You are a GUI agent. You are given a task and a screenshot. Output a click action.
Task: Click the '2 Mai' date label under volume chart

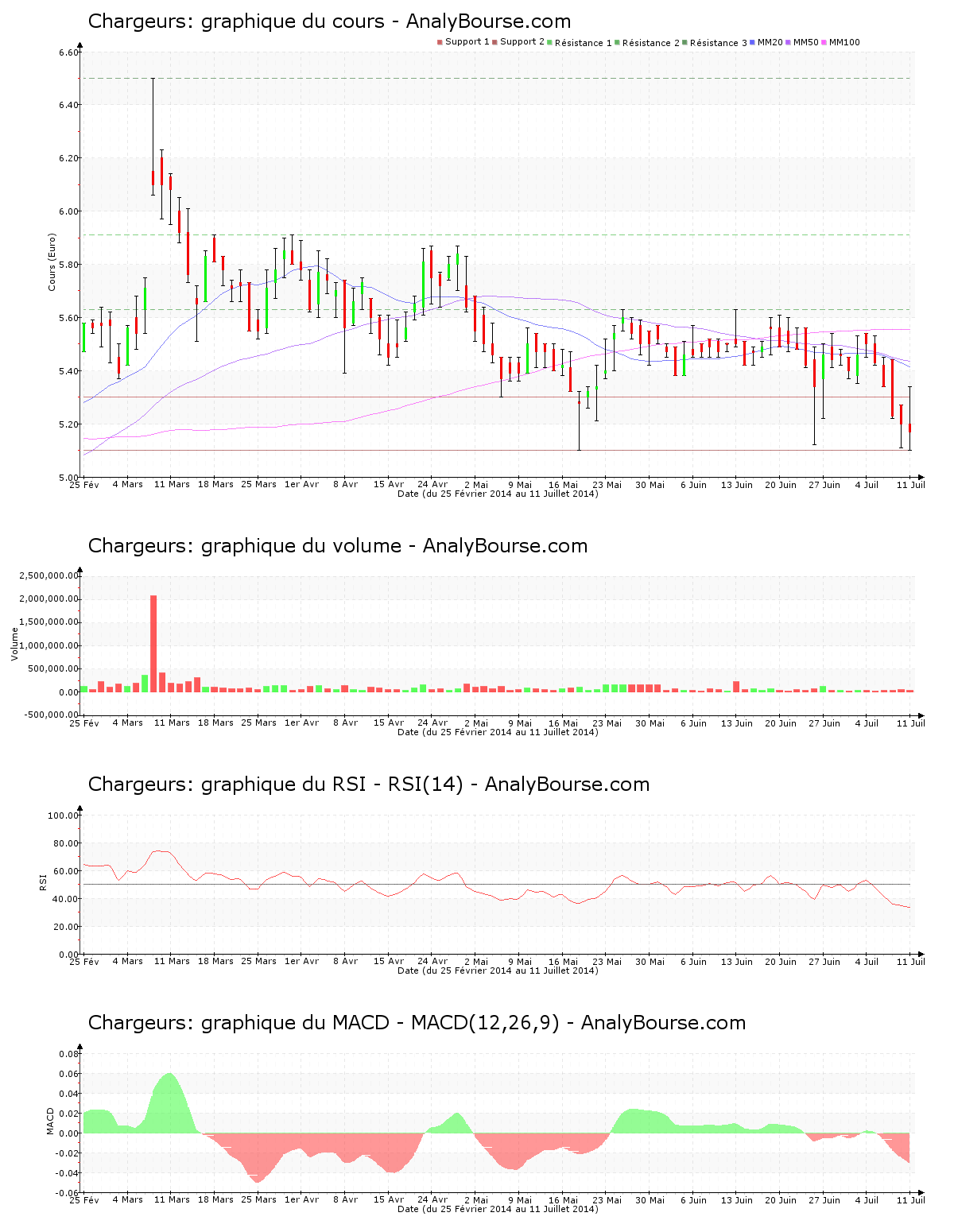point(476,723)
